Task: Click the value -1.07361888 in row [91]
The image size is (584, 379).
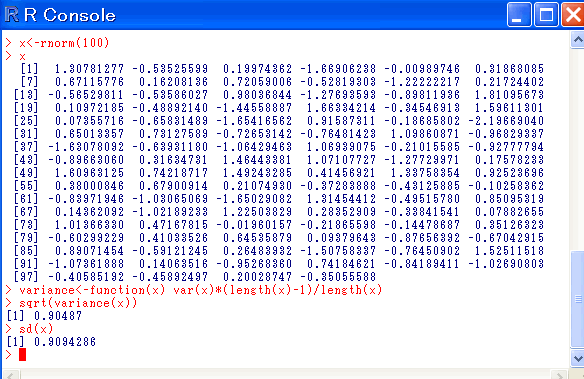Action: point(86,264)
